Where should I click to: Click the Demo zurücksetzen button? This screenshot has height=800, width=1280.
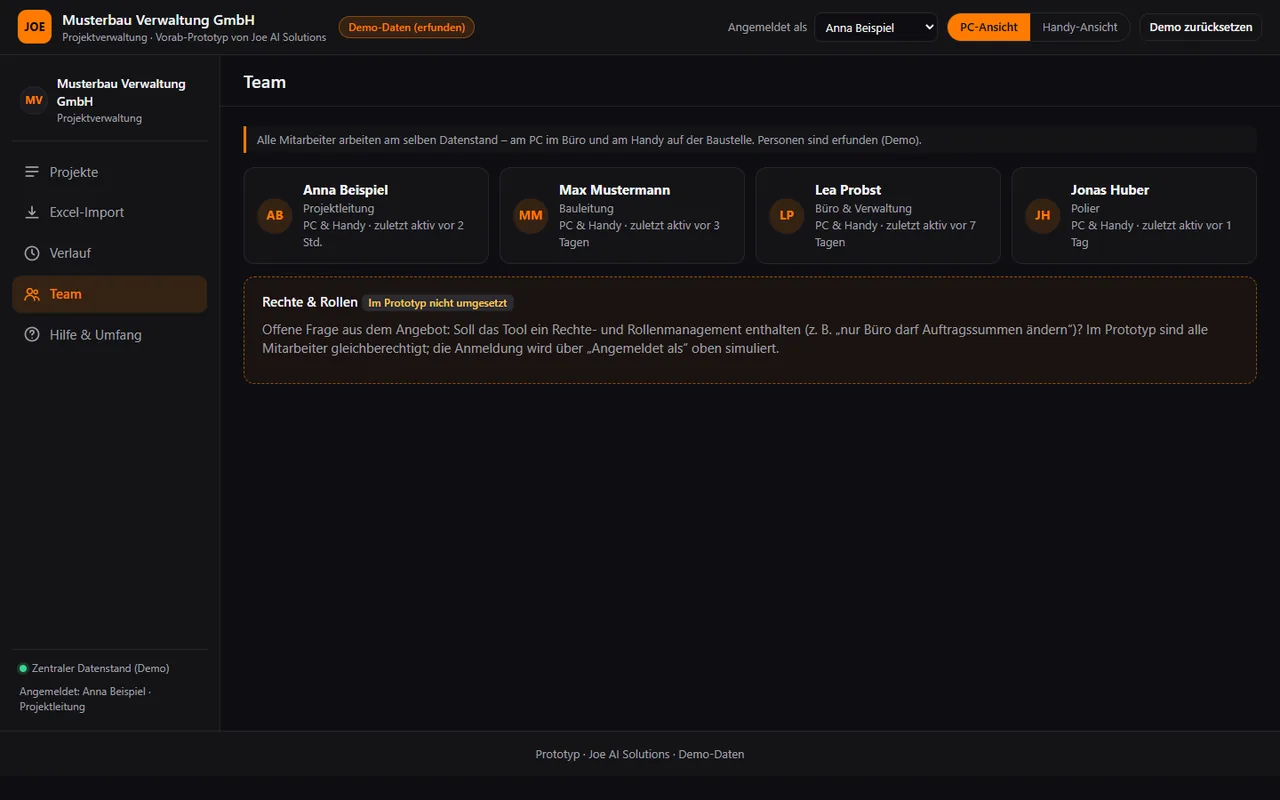[x=1201, y=27]
